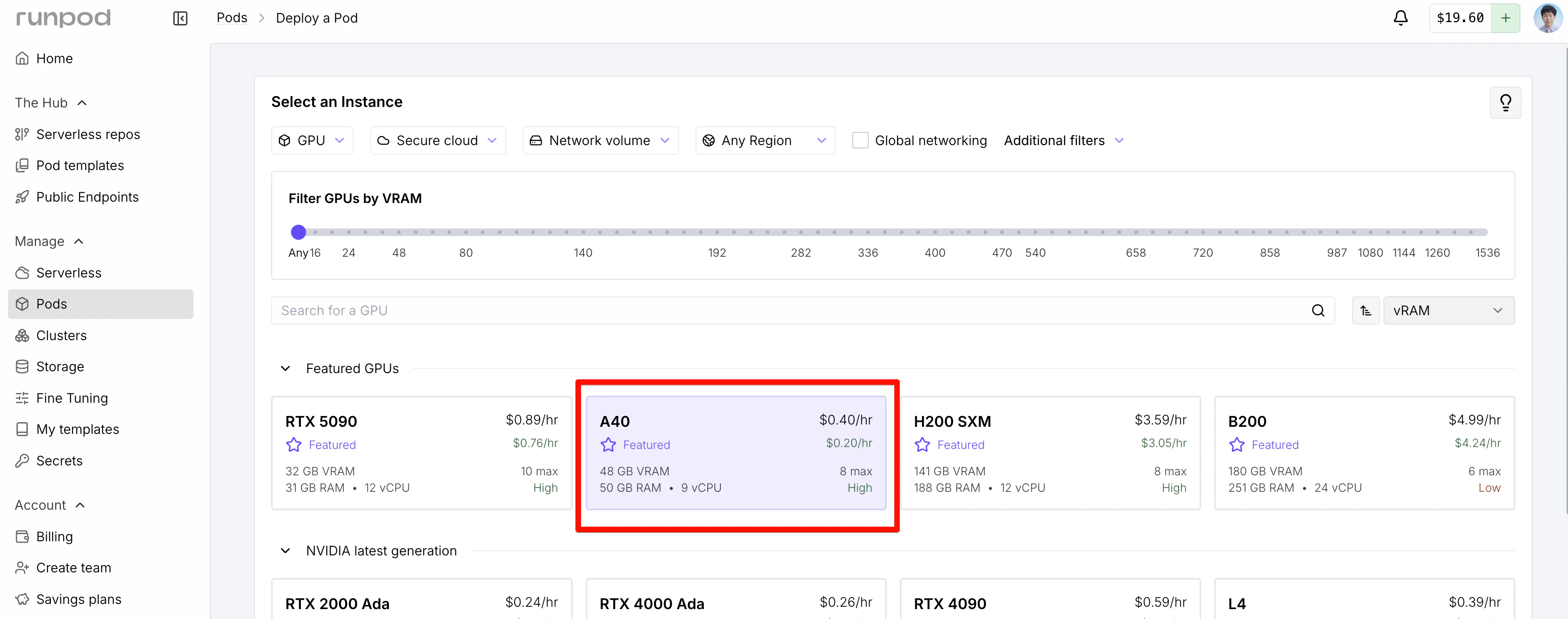Select Pods in the sidebar
Viewport: 1568px width, 619px height.
100,304
